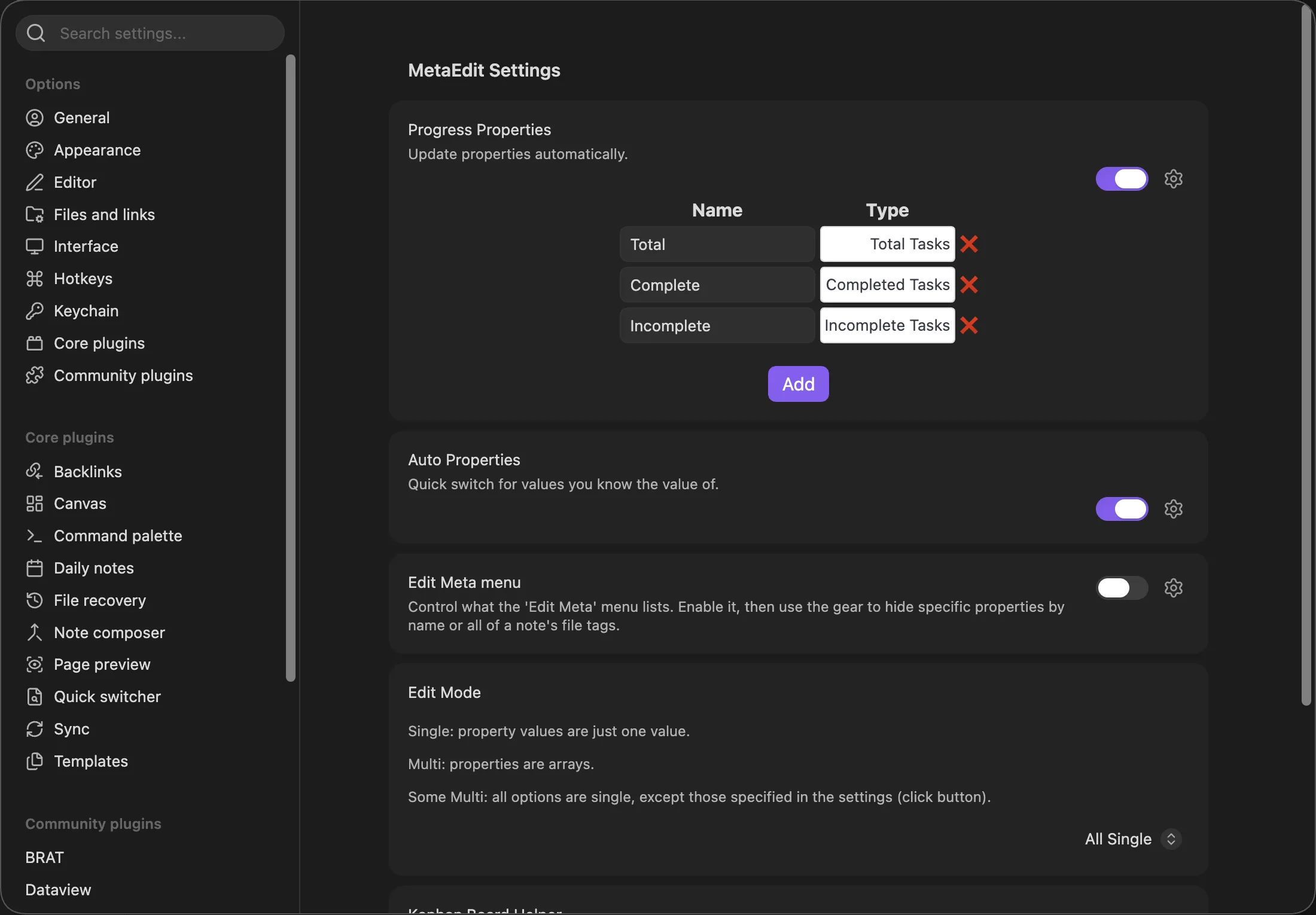
Task: Click the Appearance palette icon
Action: 35,150
